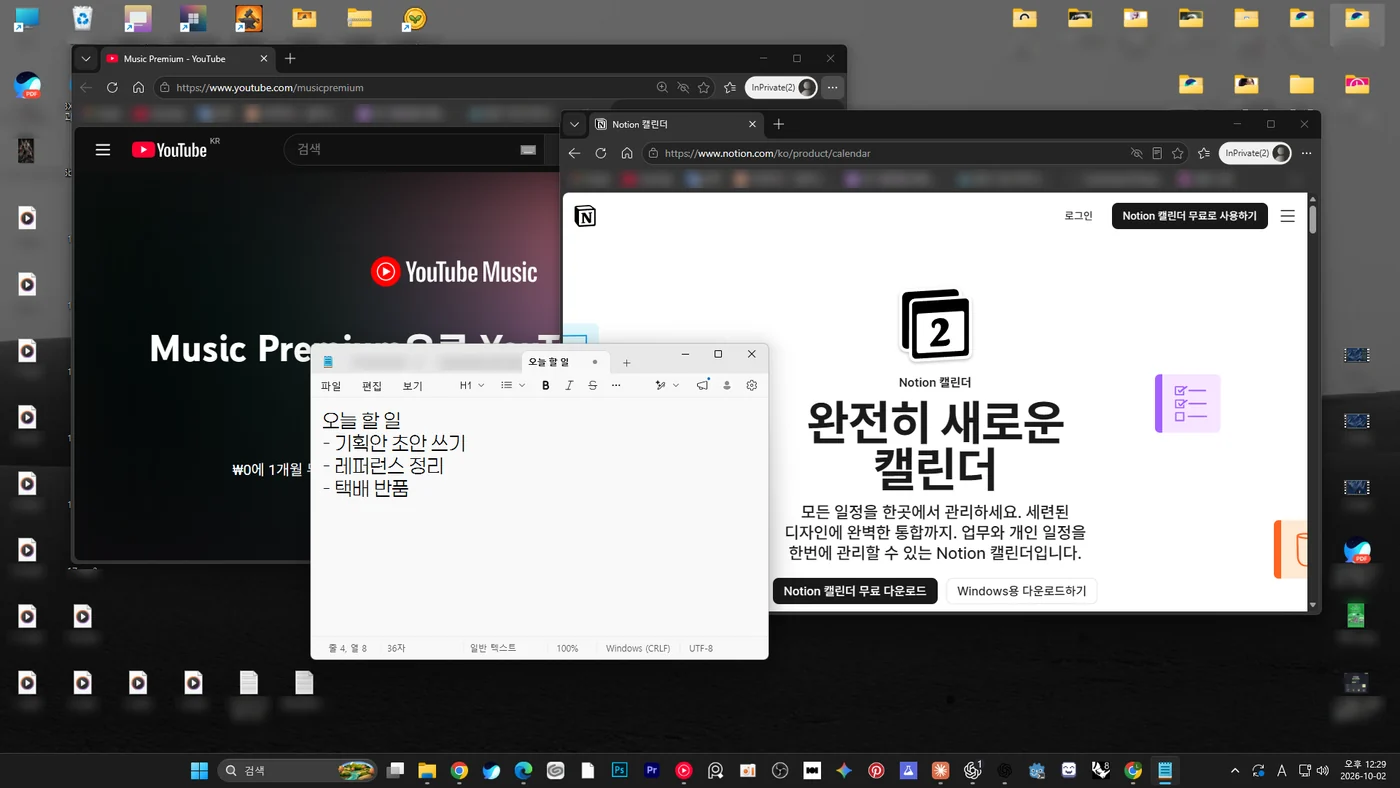Viewport: 1400px width, 788px height.
Task: Click the 100% zoom level in Notepad status bar
Action: pyautogui.click(x=567, y=649)
